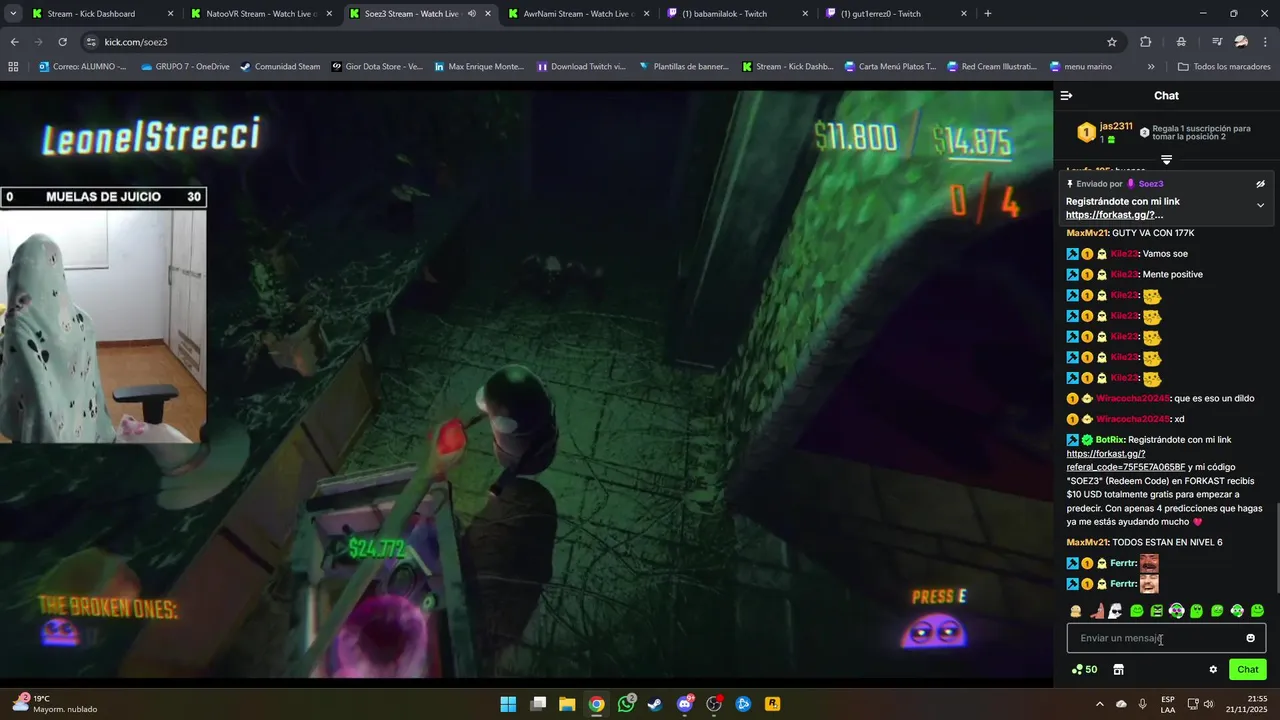Open the channel points shop icon
1280x720 pixels.
(1118, 670)
